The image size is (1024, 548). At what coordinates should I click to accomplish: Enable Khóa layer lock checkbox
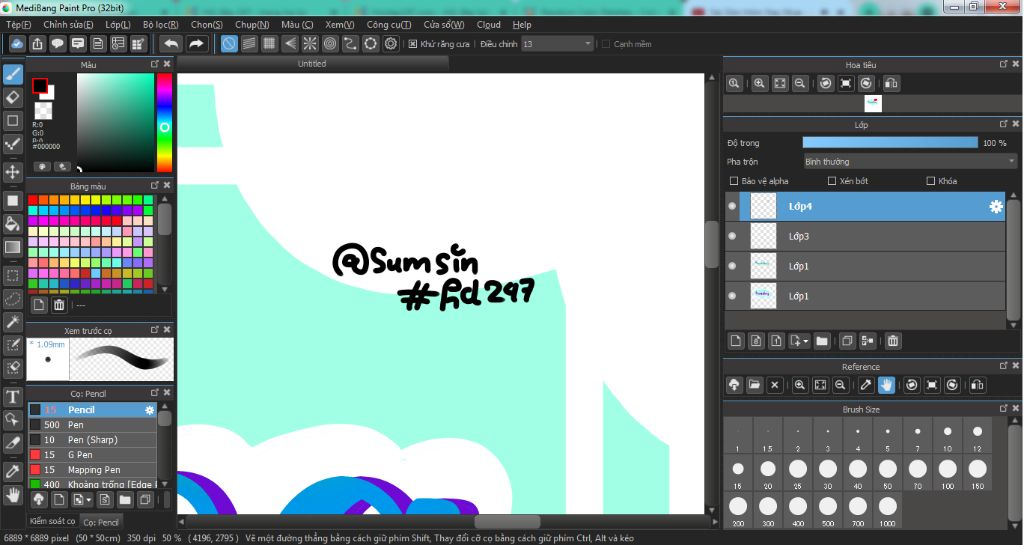pyautogui.click(x=931, y=181)
